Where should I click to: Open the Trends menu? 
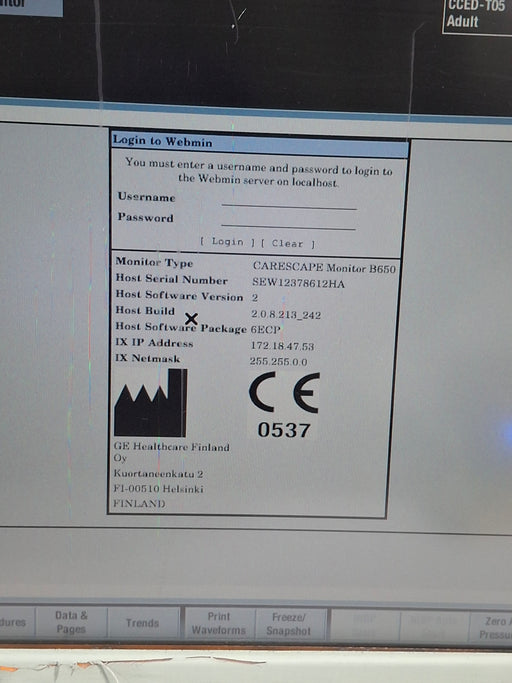(142, 623)
